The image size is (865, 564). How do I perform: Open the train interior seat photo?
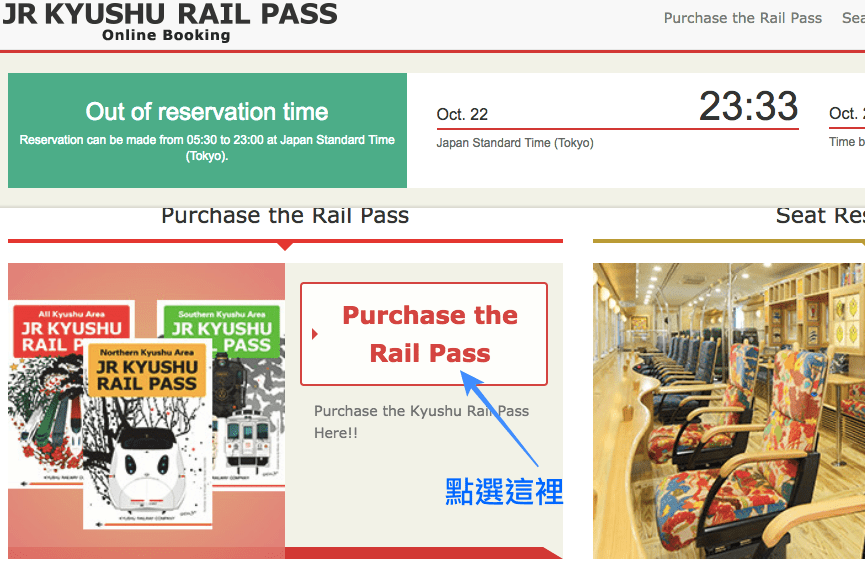tap(729, 411)
